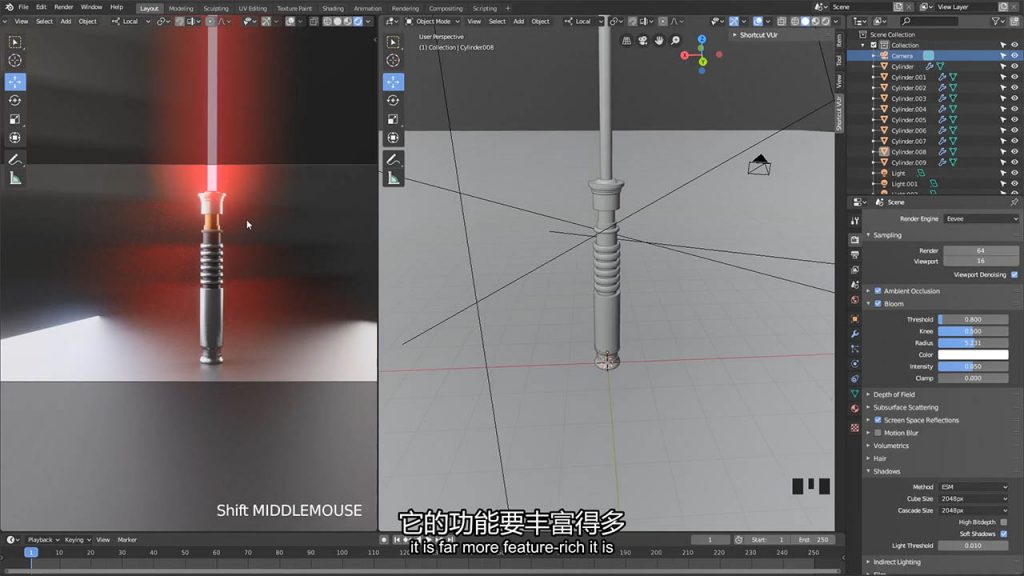Open Object Mode dropdown in right viewport

pyautogui.click(x=433, y=22)
